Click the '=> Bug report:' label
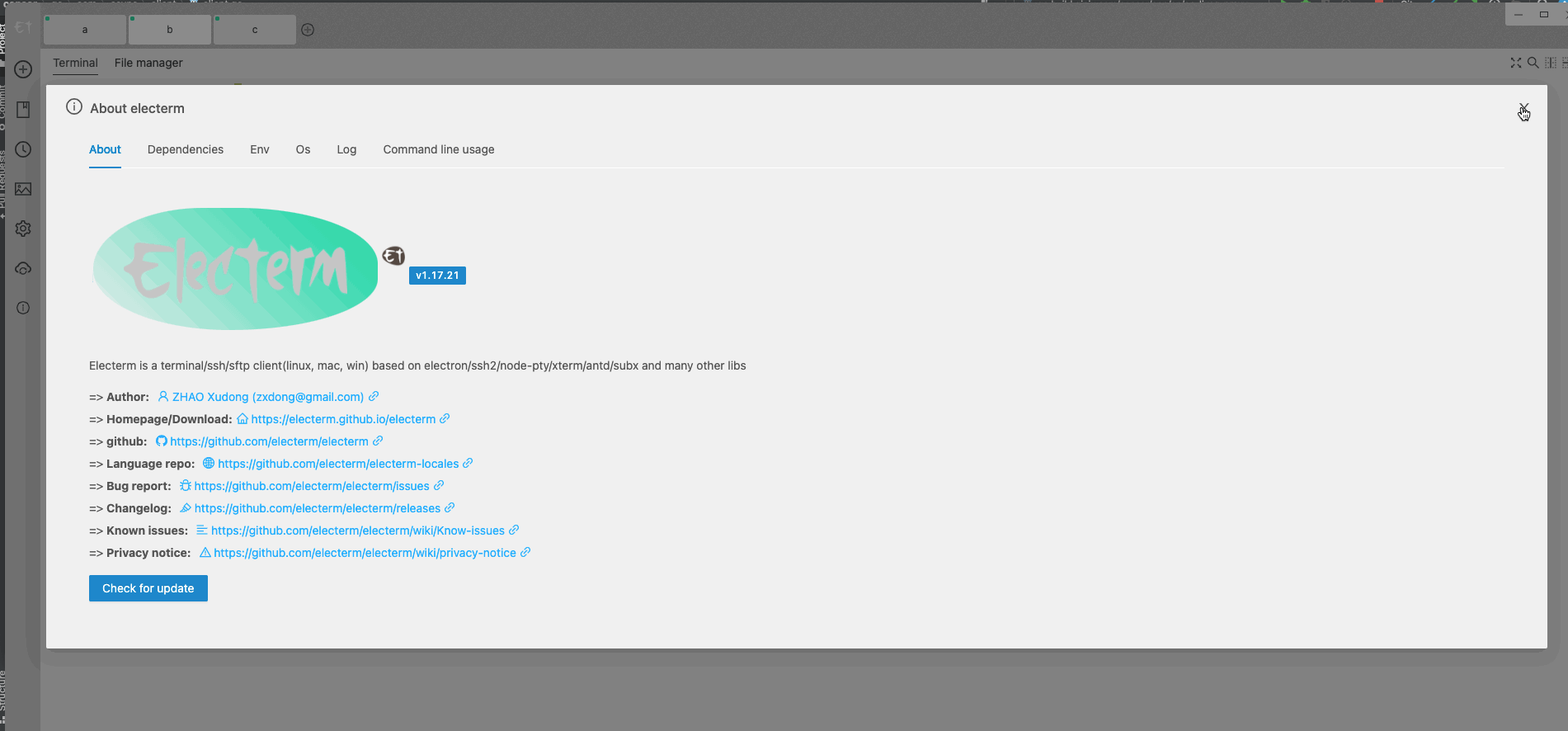Image resolution: width=1568 pixels, height=731 pixels. coord(130,486)
